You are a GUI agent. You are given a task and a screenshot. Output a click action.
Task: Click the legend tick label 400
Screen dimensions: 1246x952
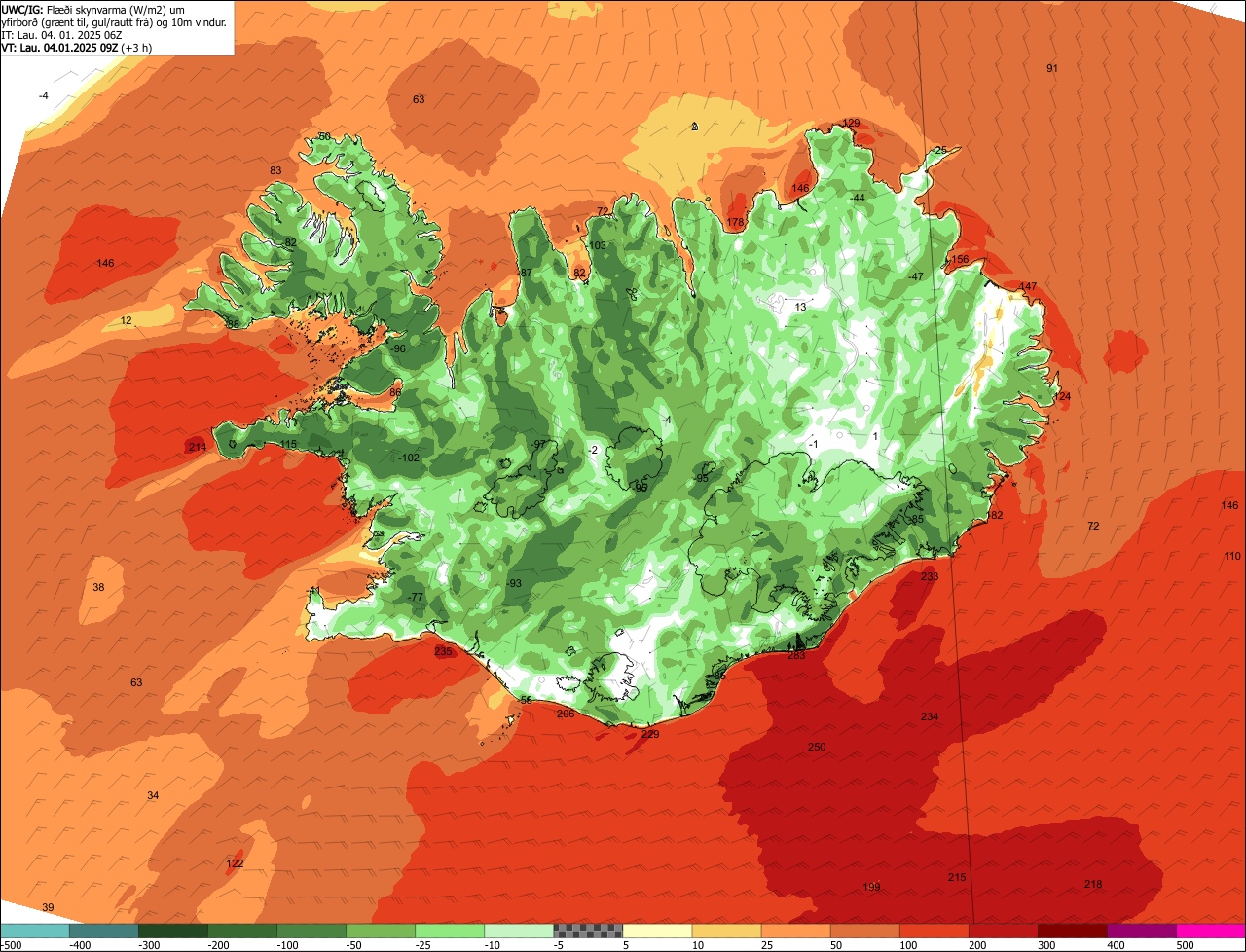[x=1116, y=944]
